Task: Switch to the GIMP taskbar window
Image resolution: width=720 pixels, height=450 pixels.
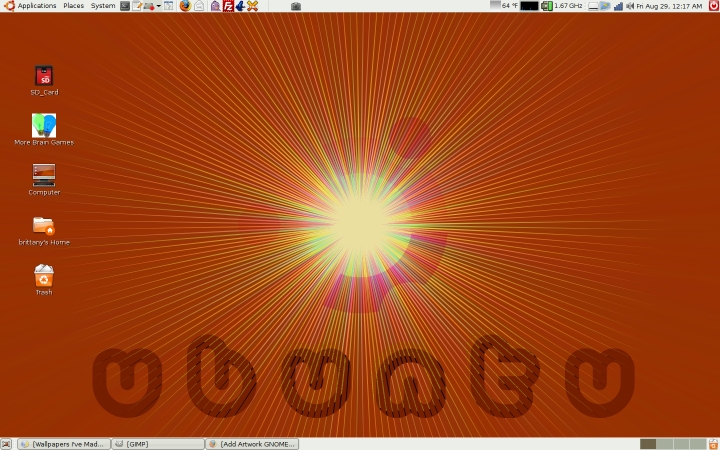Action: pos(158,444)
